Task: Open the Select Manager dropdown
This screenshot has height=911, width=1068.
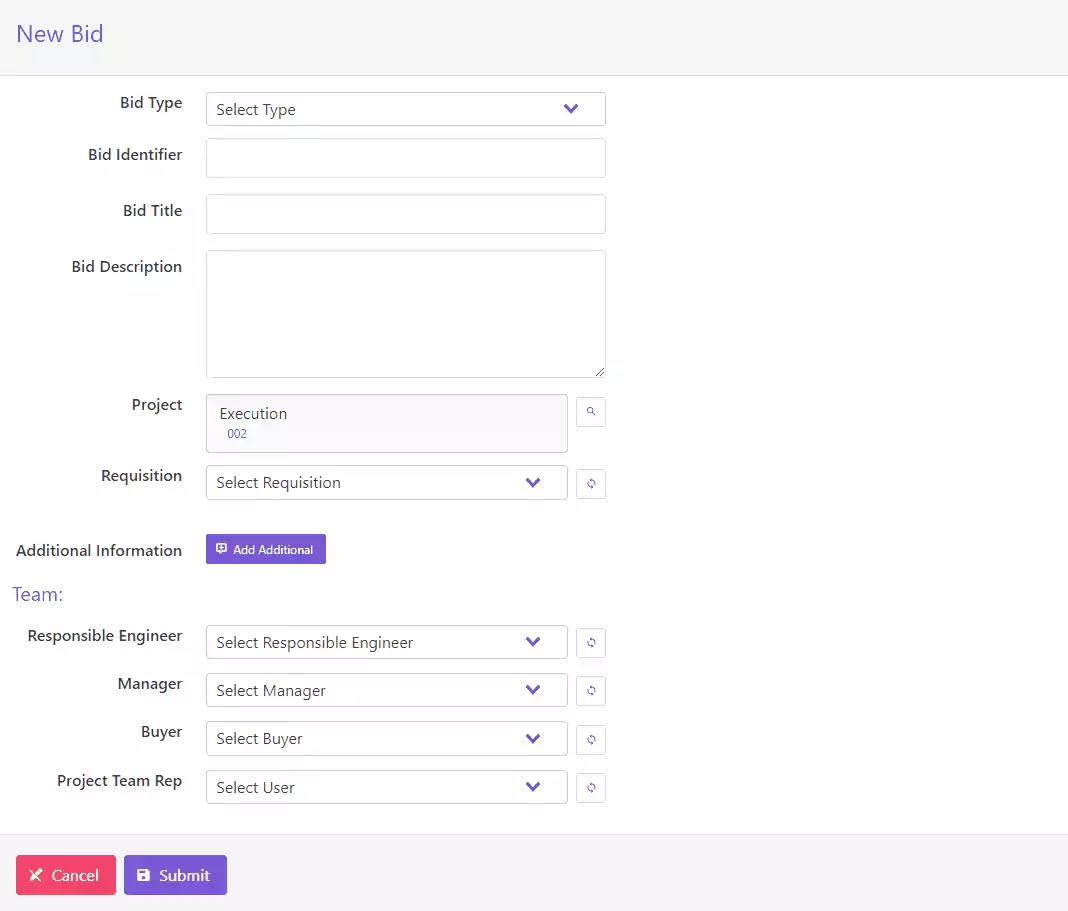Action: tap(386, 690)
